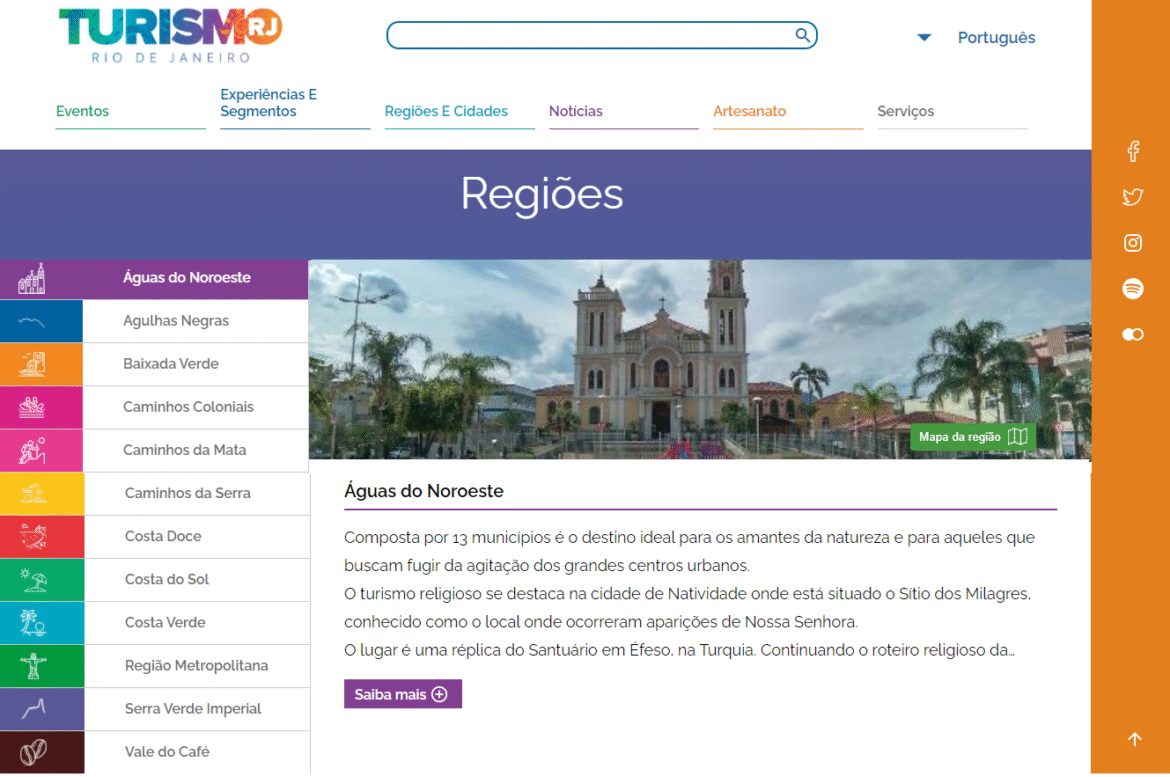Open the Spotify icon
1170x777 pixels.
(1133, 289)
